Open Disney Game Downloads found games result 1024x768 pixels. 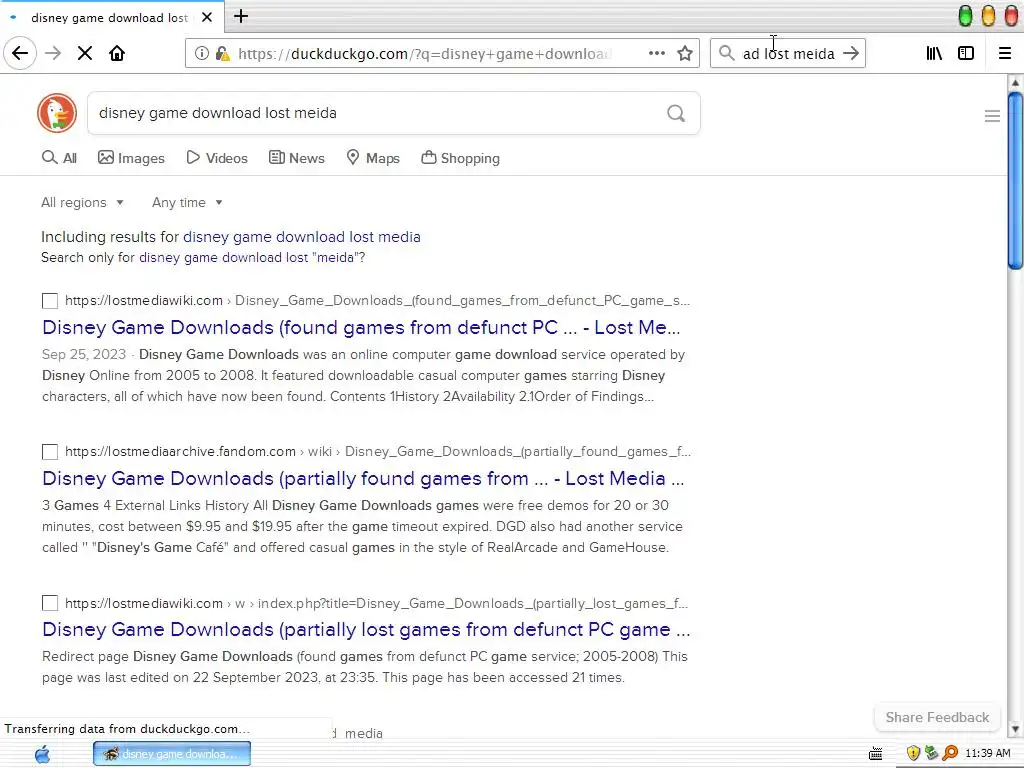tap(361, 327)
